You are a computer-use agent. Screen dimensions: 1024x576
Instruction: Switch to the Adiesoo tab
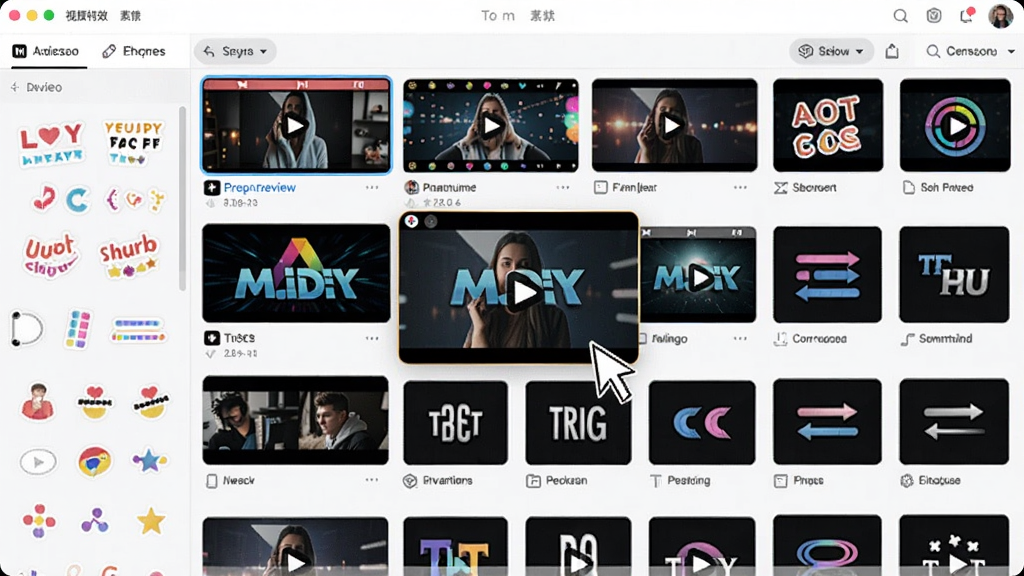(x=46, y=51)
